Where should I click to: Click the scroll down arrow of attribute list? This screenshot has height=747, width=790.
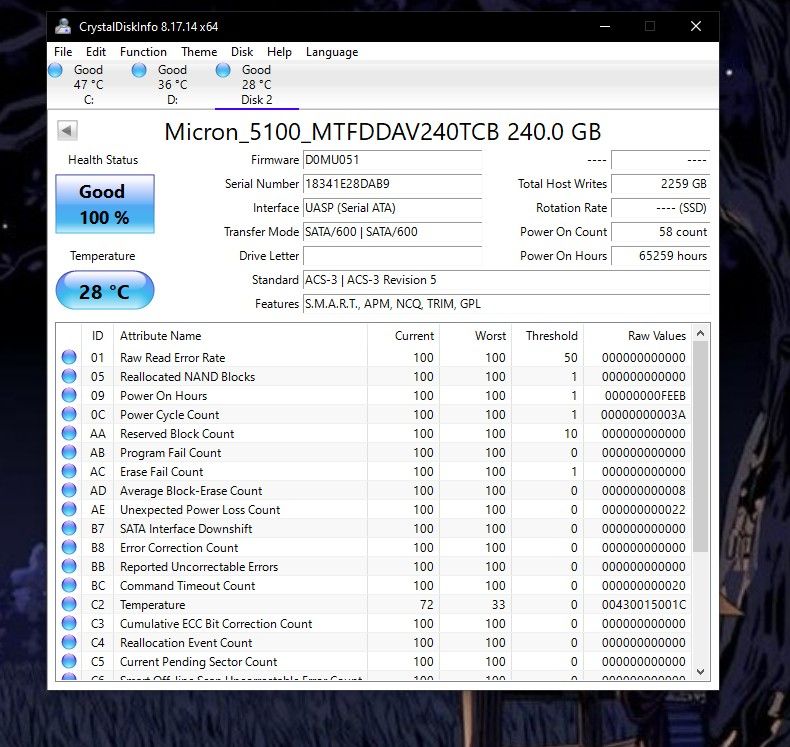pos(700,671)
